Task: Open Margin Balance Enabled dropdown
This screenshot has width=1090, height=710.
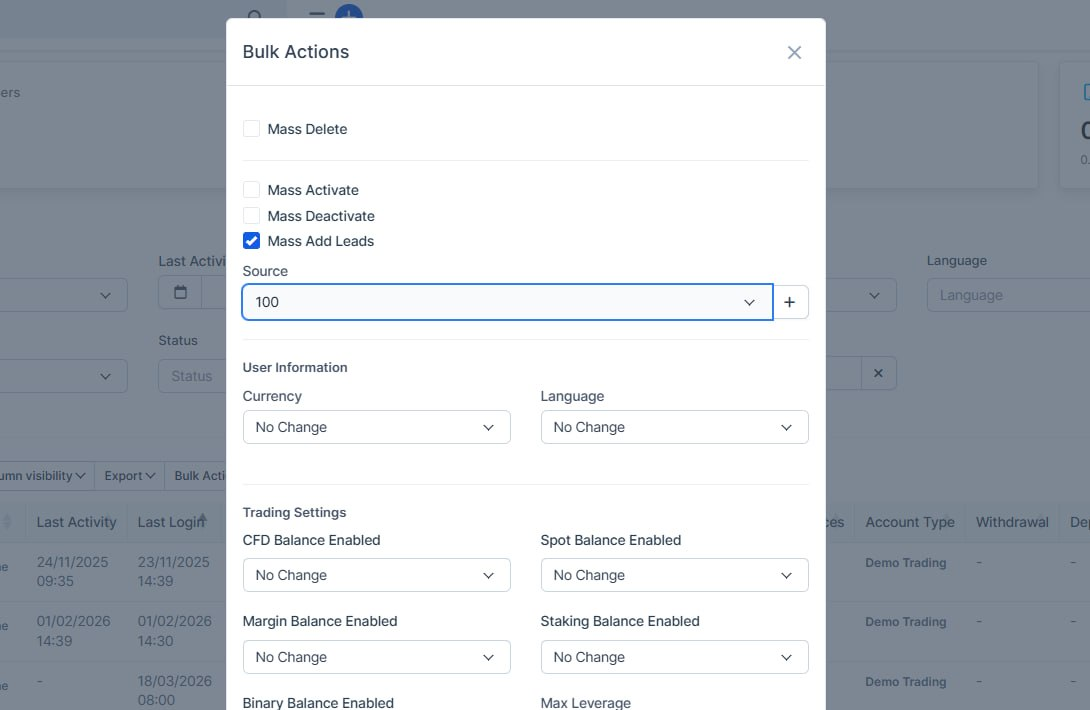Action: pos(376,657)
